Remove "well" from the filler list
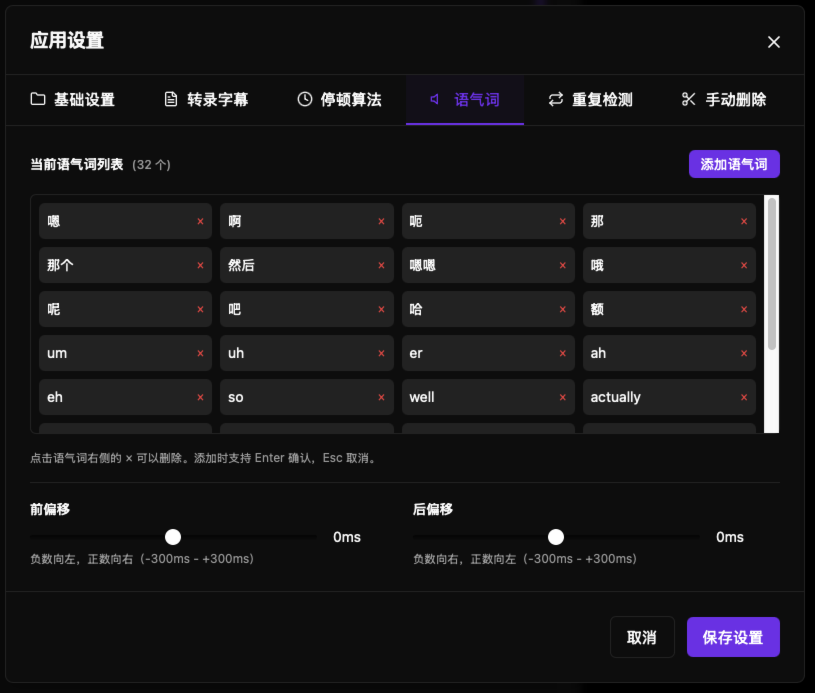 [562, 397]
